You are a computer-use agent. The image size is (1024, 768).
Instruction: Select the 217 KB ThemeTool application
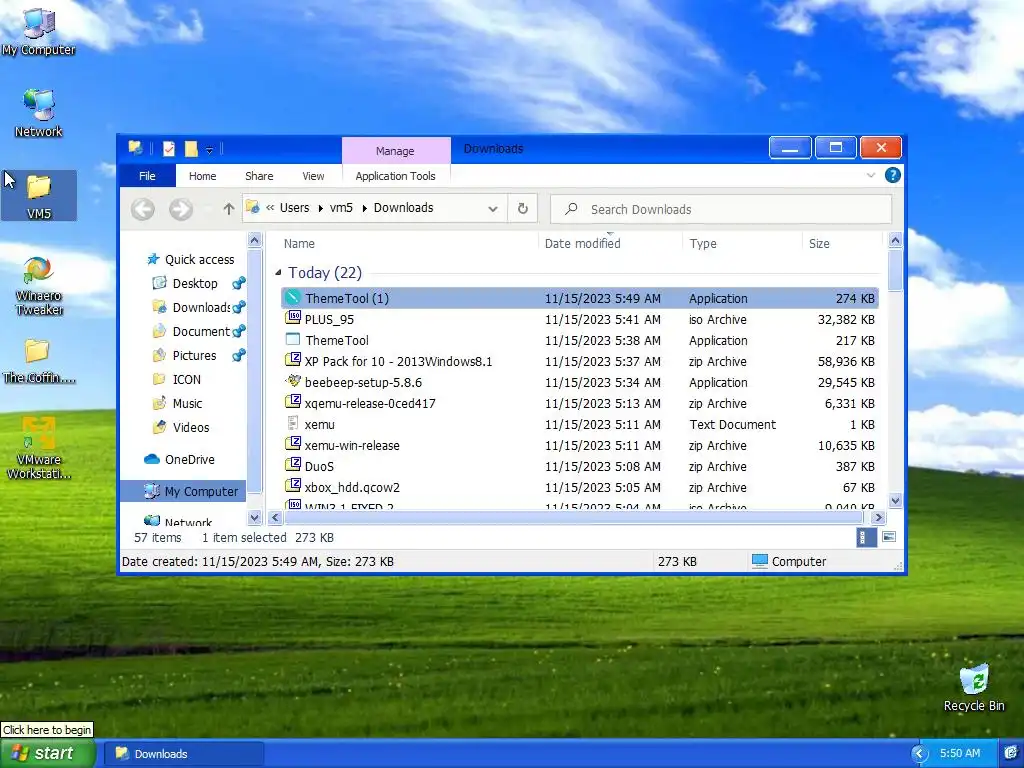[580, 340]
